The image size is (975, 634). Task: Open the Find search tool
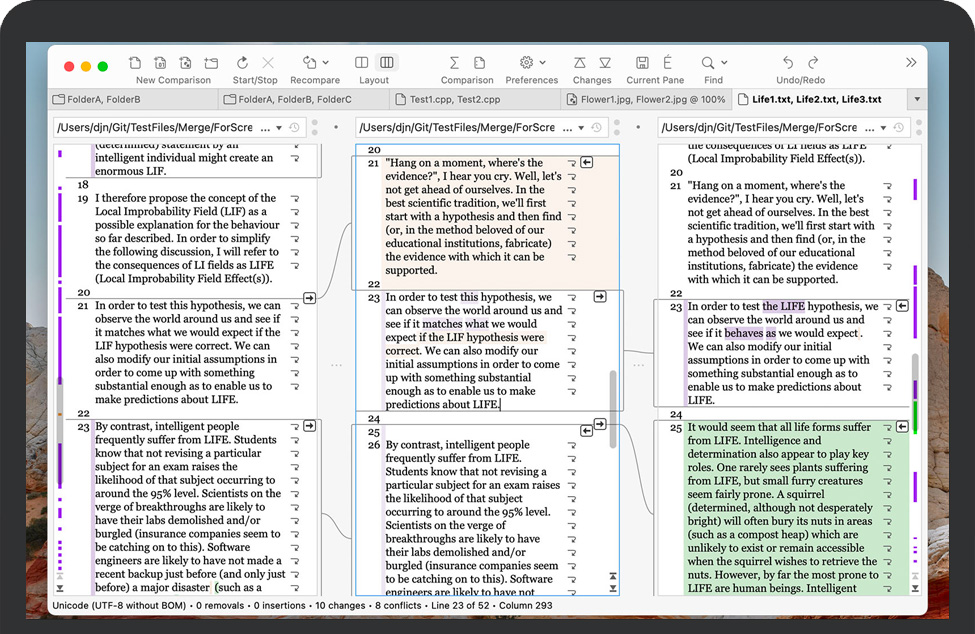[708, 63]
